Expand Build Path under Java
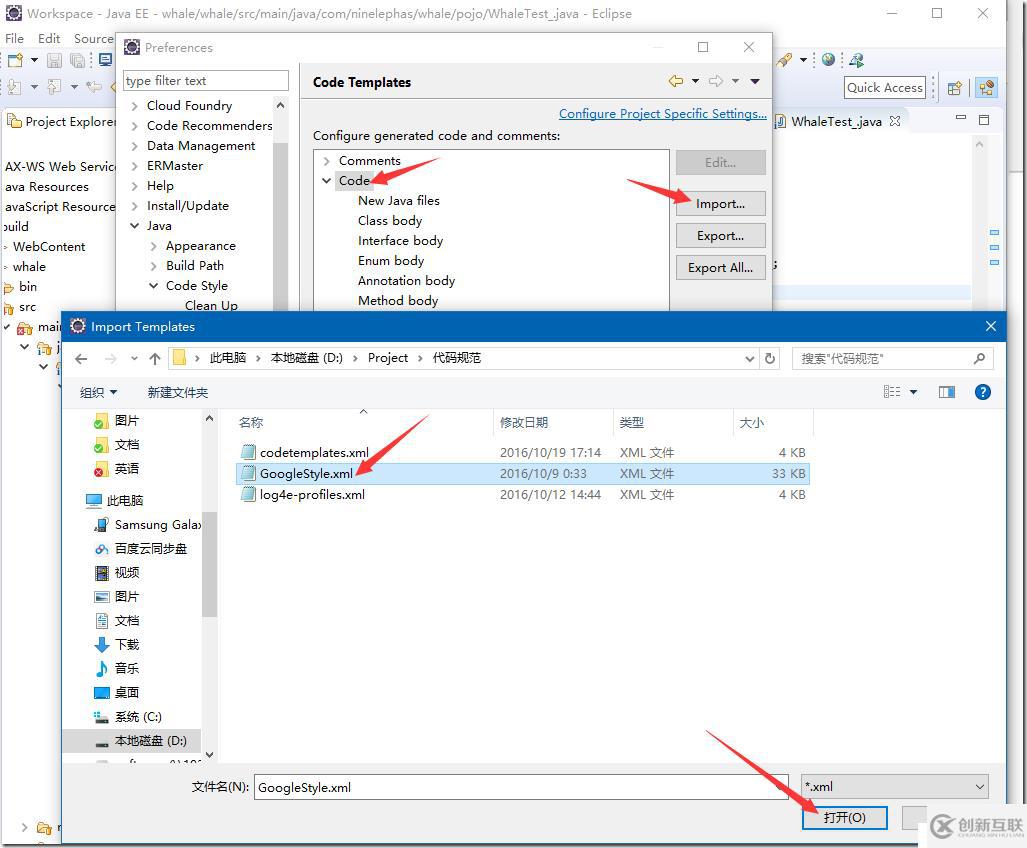Viewport: 1027px width, 848px height. pyautogui.click(x=153, y=266)
